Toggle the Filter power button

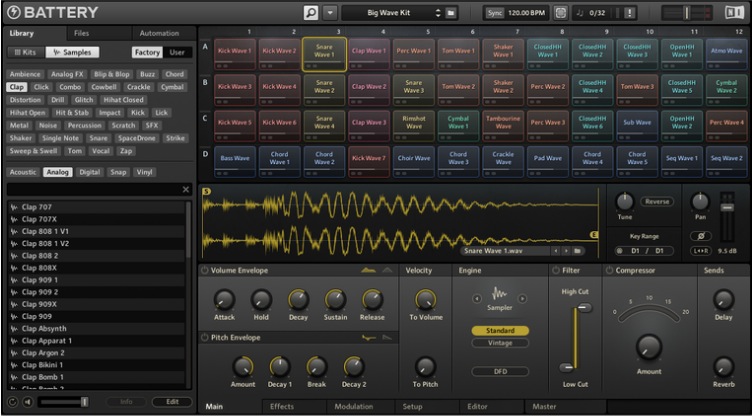click(x=556, y=270)
